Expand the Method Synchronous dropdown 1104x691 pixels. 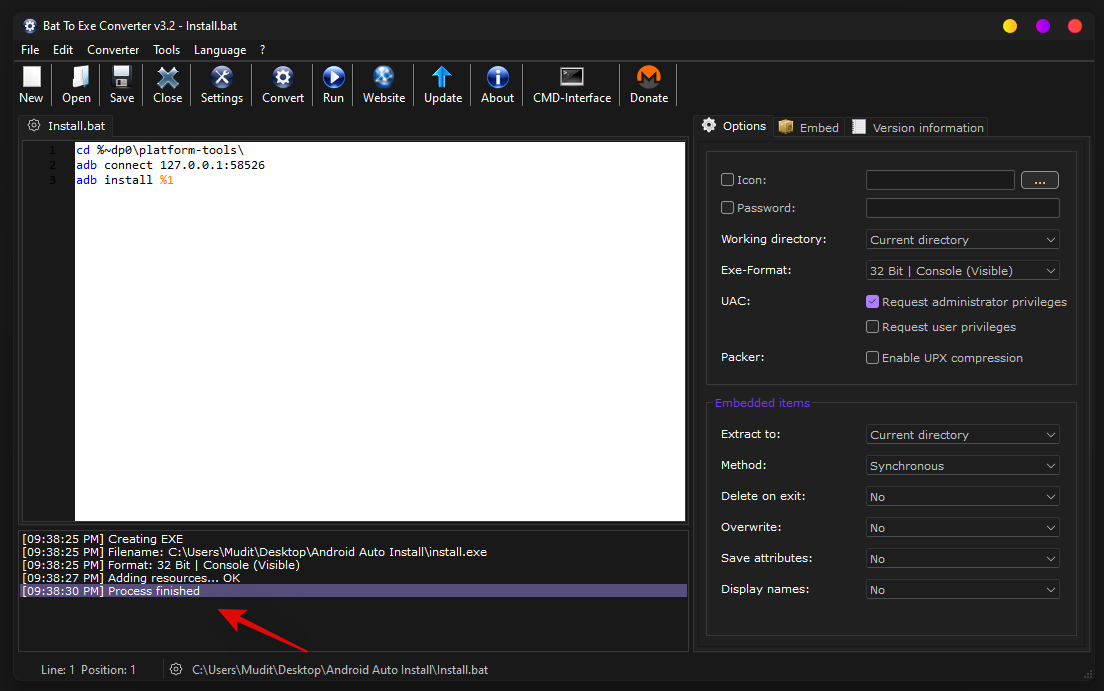tap(962, 466)
